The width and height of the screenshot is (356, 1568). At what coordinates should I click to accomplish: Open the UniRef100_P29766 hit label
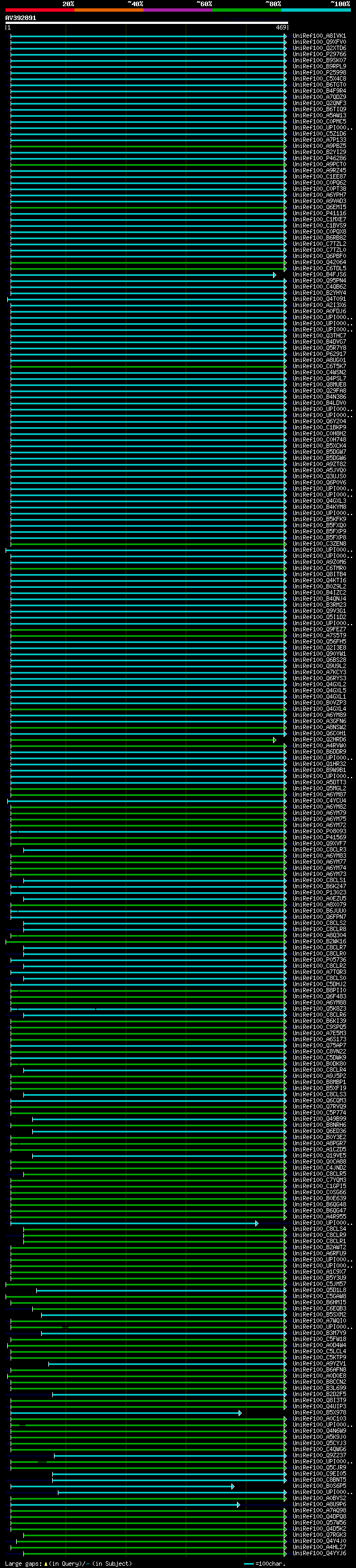319,54
